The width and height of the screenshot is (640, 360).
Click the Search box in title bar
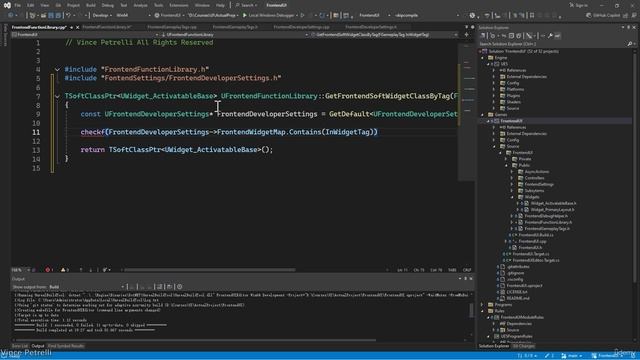point(246,5)
